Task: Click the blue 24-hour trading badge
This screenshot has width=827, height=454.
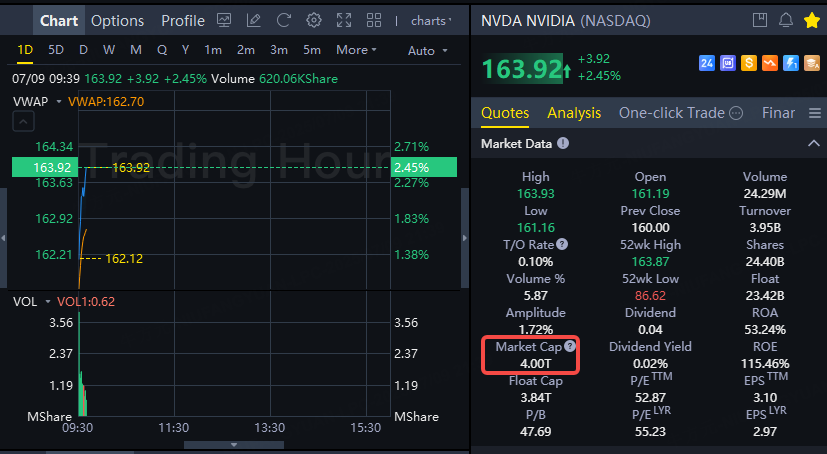Action: [x=707, y=63]
